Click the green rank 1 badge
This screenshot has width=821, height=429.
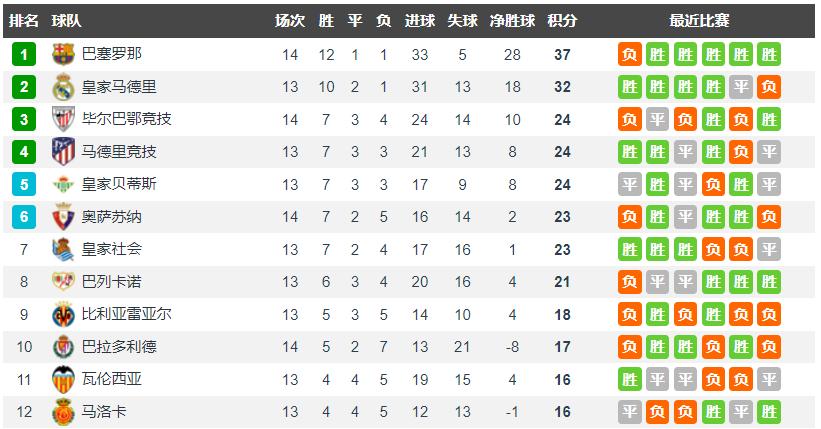[x=24, y=55]
